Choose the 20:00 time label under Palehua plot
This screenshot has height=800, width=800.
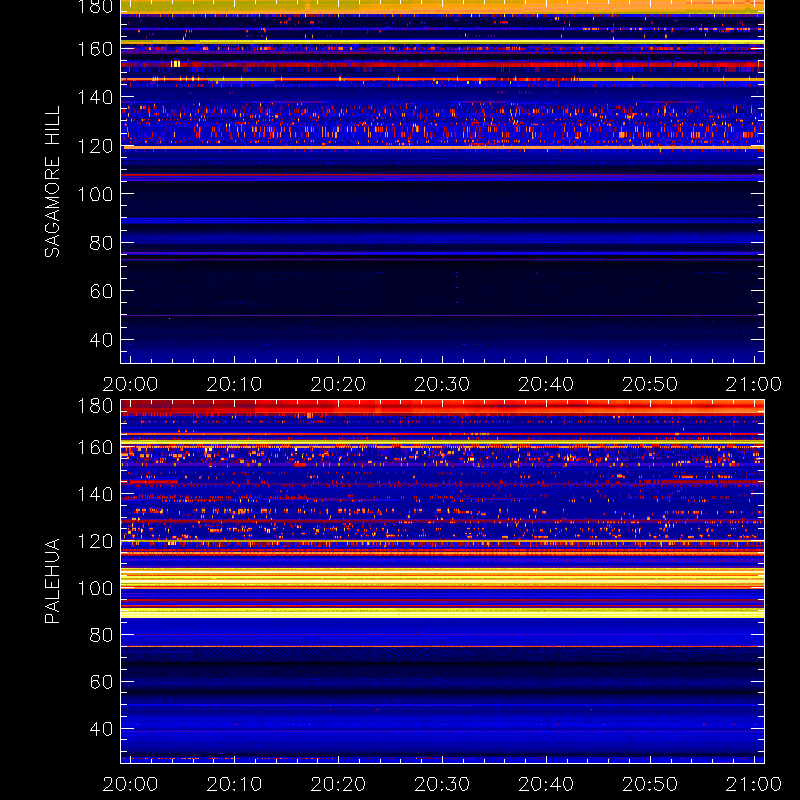click(130, 784)
